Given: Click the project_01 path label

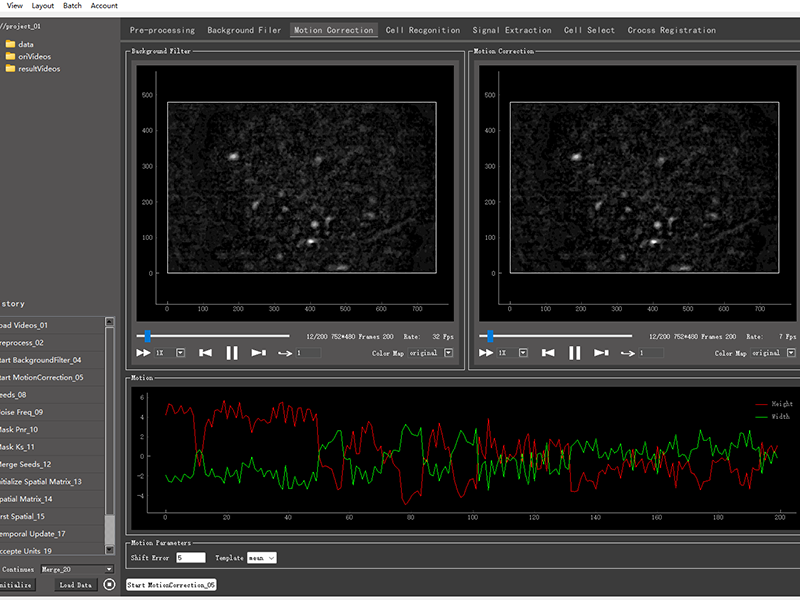Looking at the screenshot, I should coord(20,26).
